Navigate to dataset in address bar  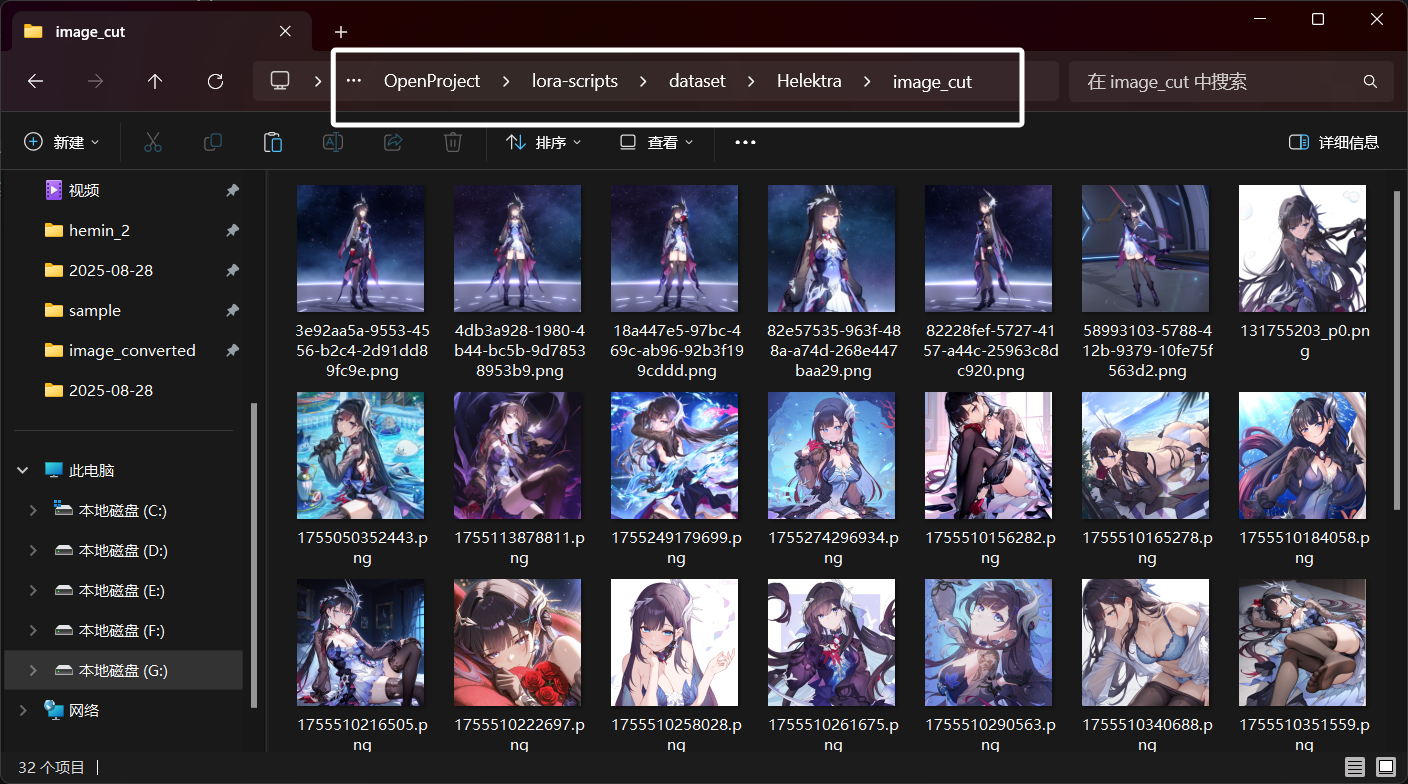tap(697, 81)
